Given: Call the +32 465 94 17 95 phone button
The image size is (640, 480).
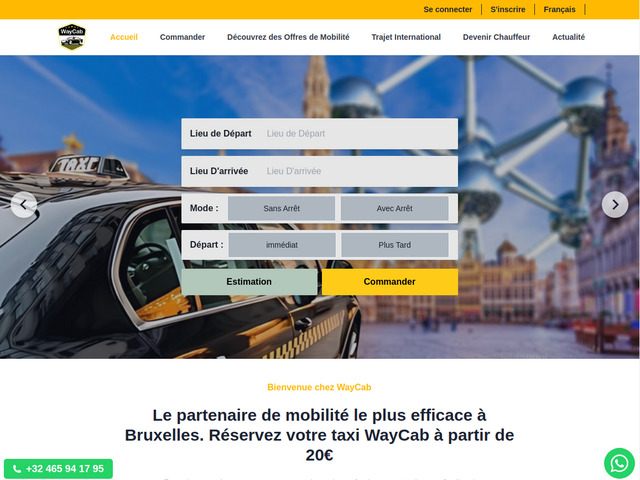Looking at the screenshot, I should click(x=58, y=469).
